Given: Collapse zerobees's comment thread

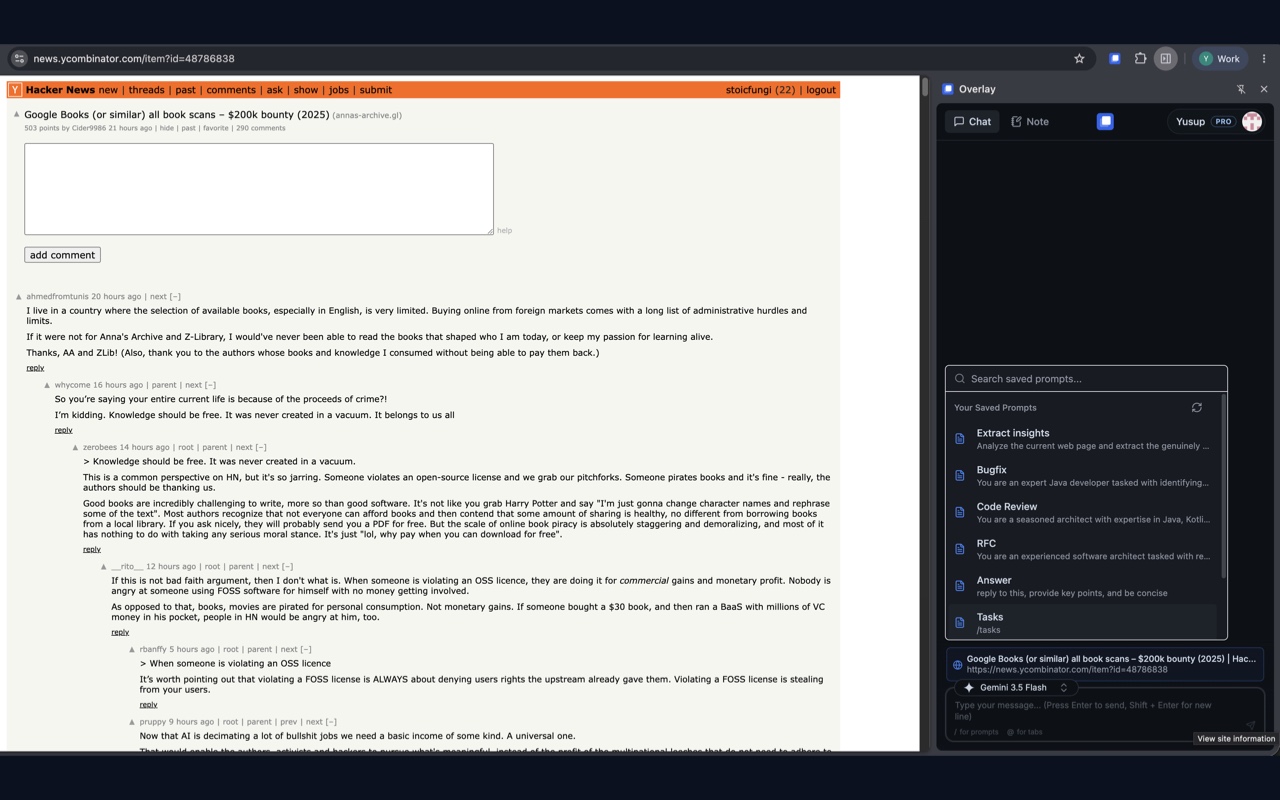Looking at the screenshot, I should [x=261, y=448].
